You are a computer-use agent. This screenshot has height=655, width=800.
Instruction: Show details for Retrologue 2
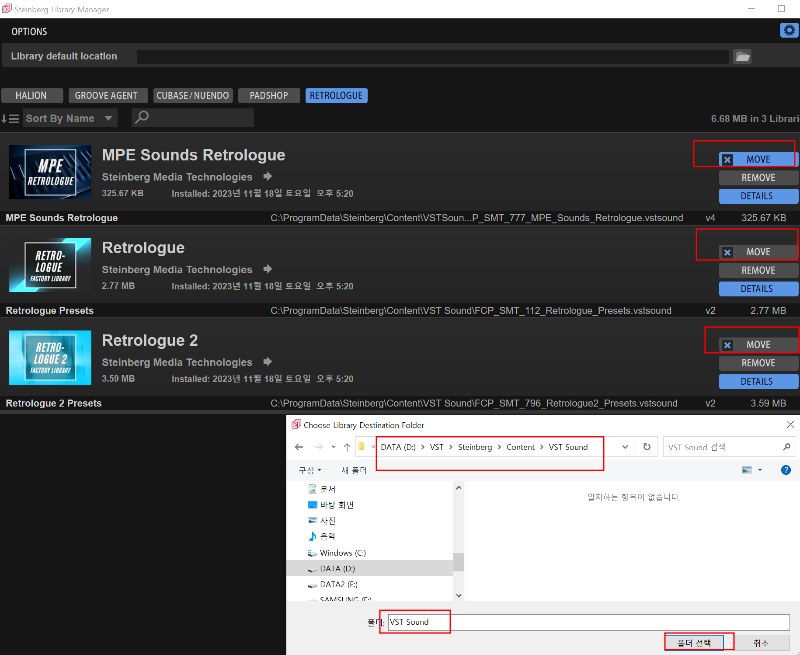(758, 382)
